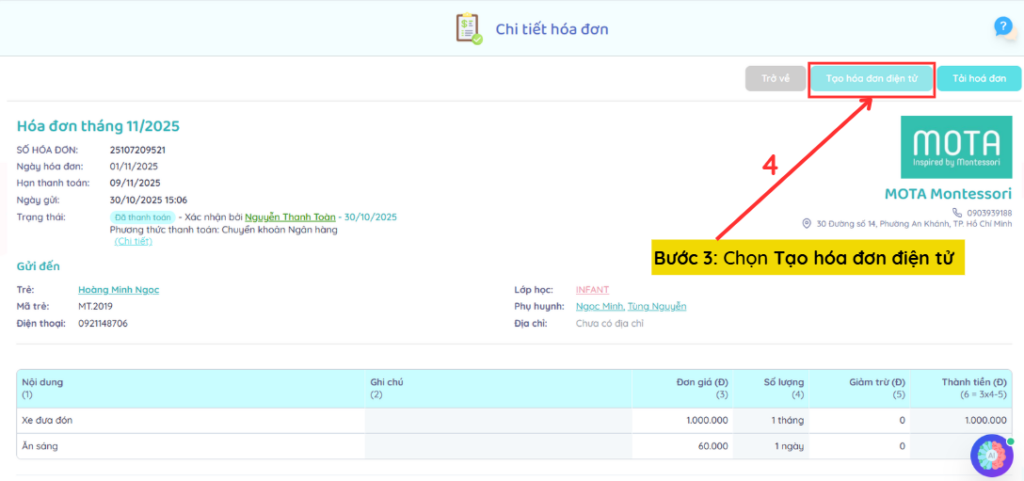
Task: Click the Nội dung column header
Action: 42,382
